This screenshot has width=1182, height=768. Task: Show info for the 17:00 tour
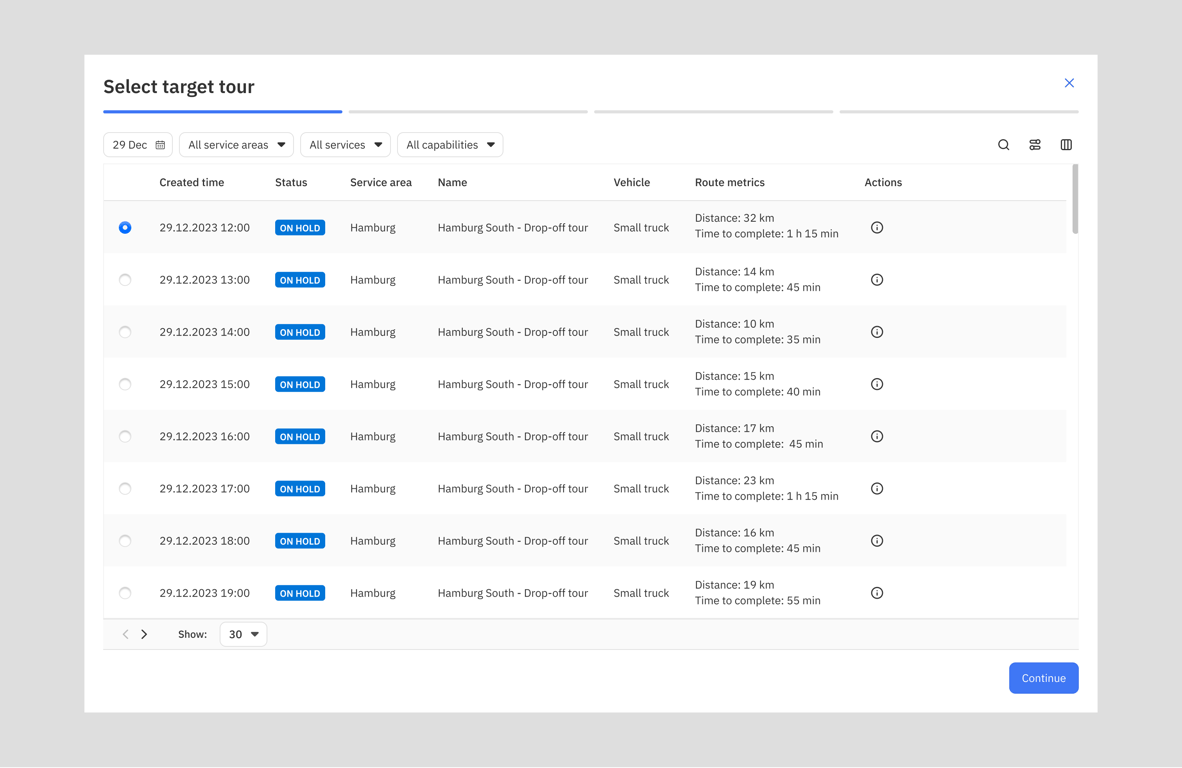coord(877,488)
